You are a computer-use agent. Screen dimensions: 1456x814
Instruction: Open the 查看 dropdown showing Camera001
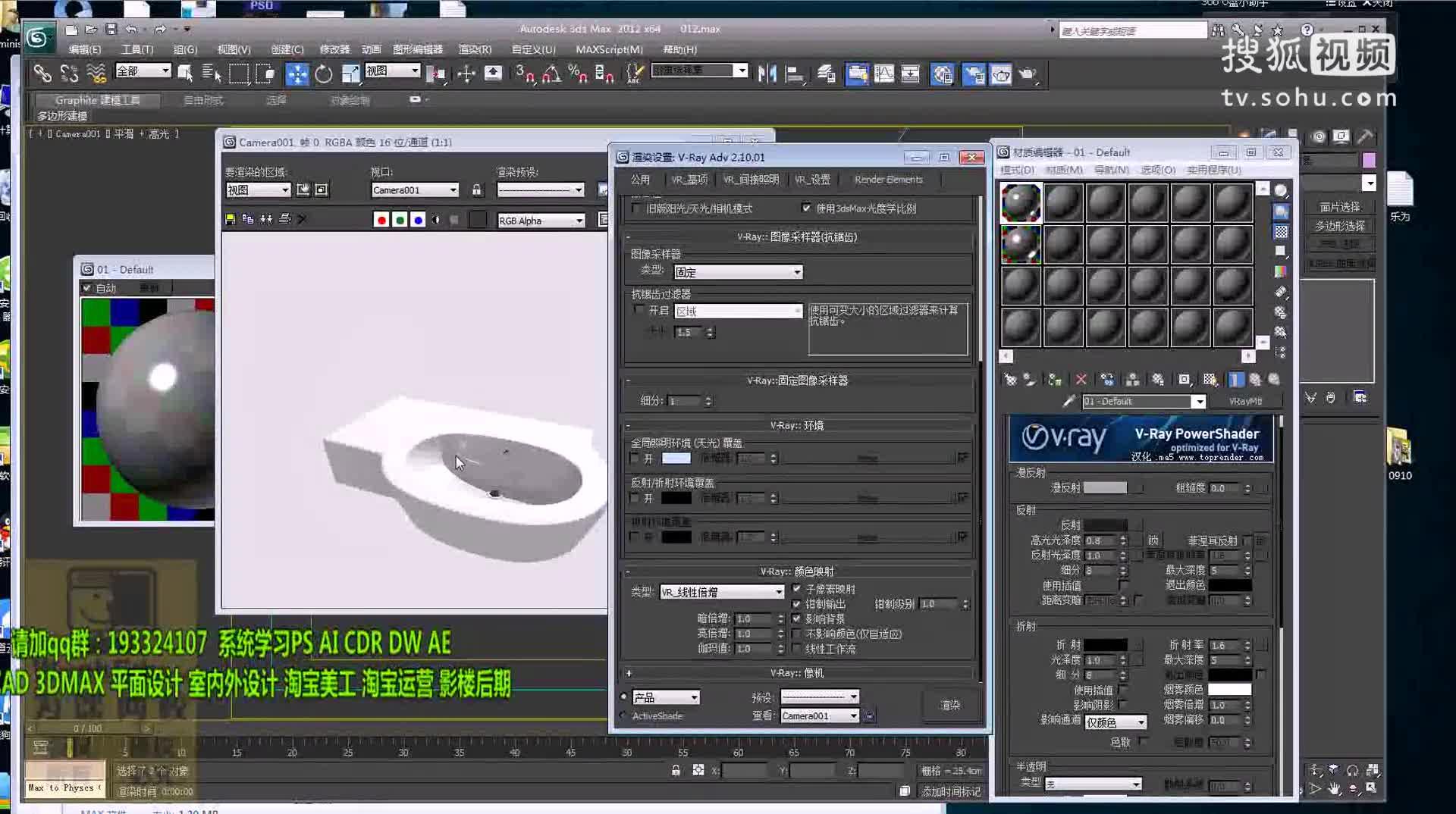[818, 715]
